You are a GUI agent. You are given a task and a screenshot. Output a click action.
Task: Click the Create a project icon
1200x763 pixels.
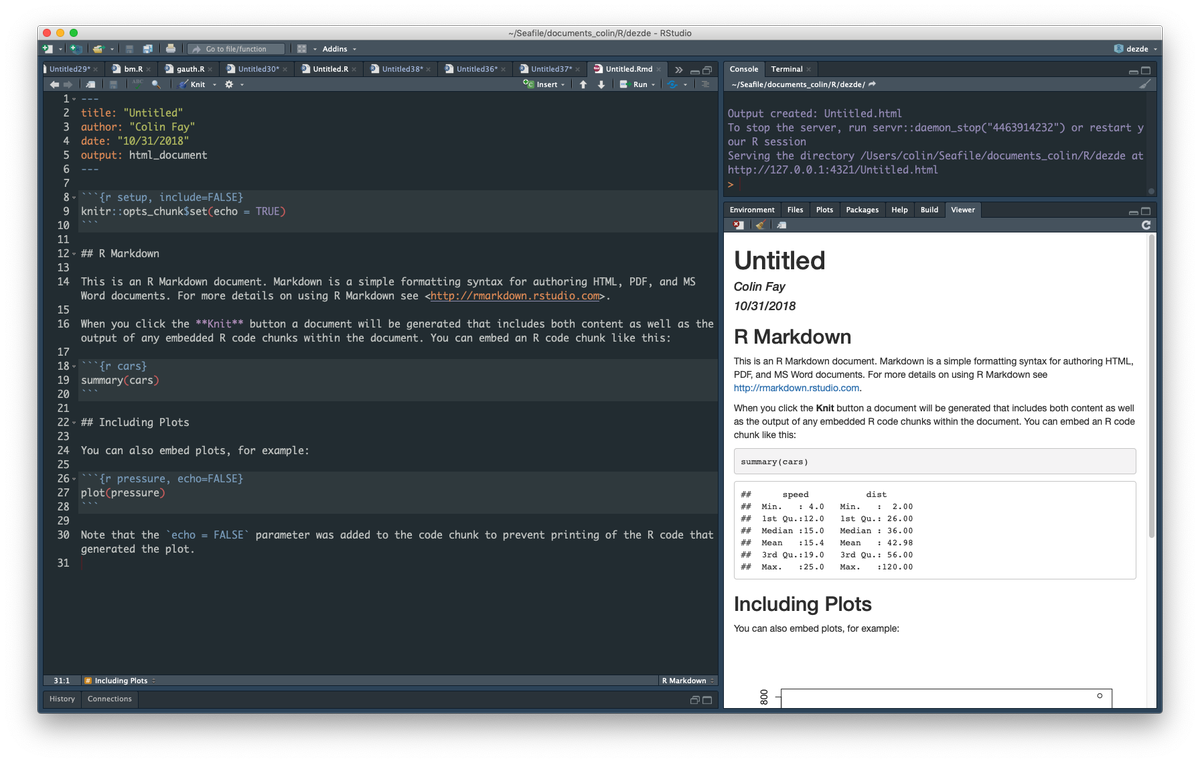(x=76, y=48)
